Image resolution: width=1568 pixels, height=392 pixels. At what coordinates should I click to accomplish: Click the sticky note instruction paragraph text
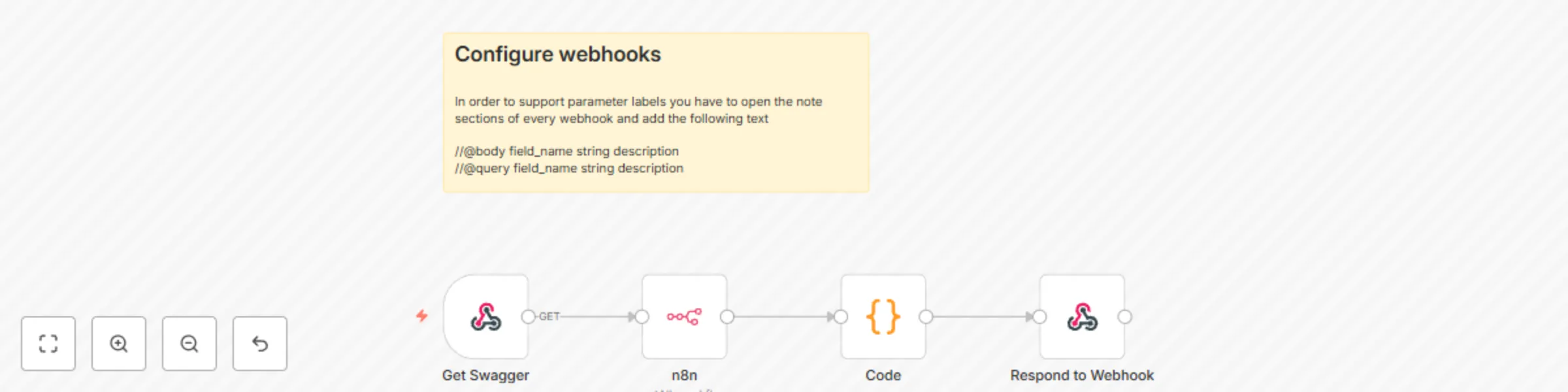(x=638, y=110)
